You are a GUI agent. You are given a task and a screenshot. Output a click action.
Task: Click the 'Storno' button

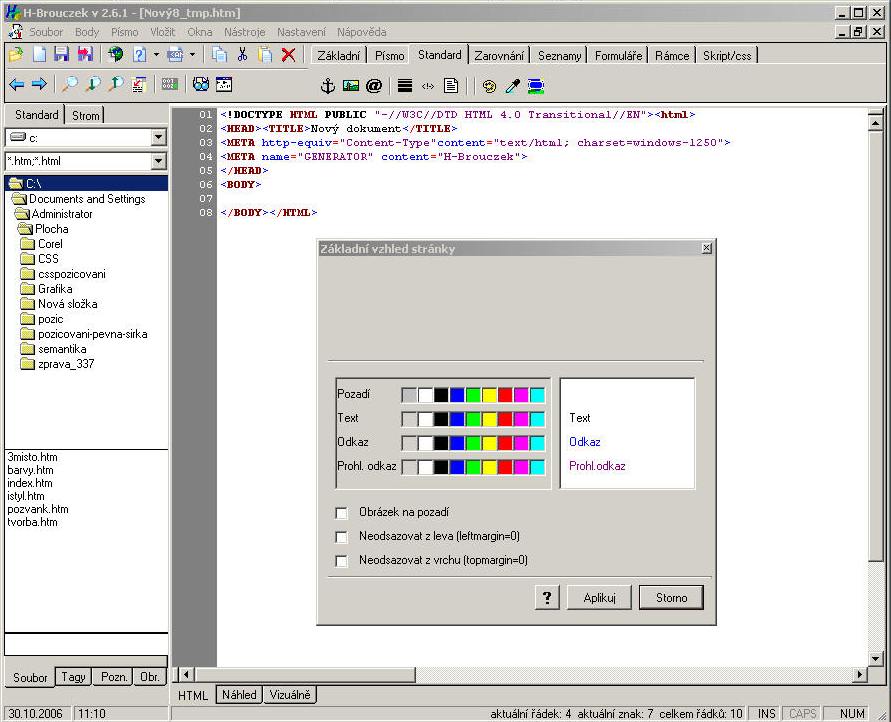pos(671,598)
